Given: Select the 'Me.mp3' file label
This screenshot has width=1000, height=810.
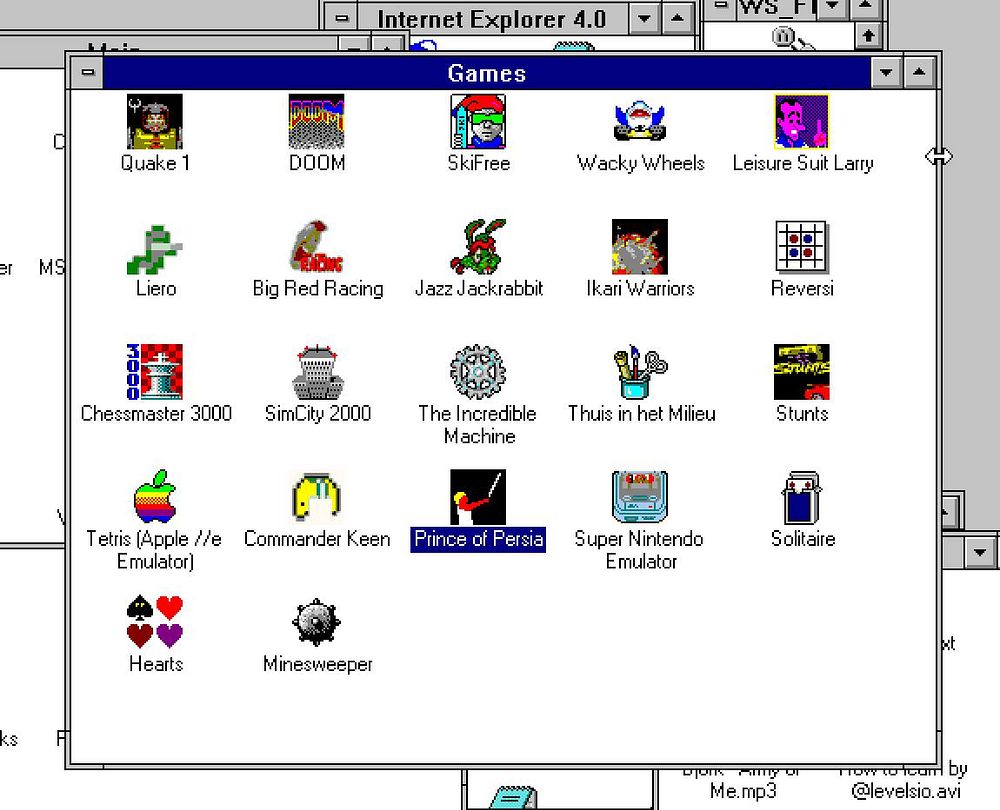Looking at the screenshot, I should click(x=743, y=791).
